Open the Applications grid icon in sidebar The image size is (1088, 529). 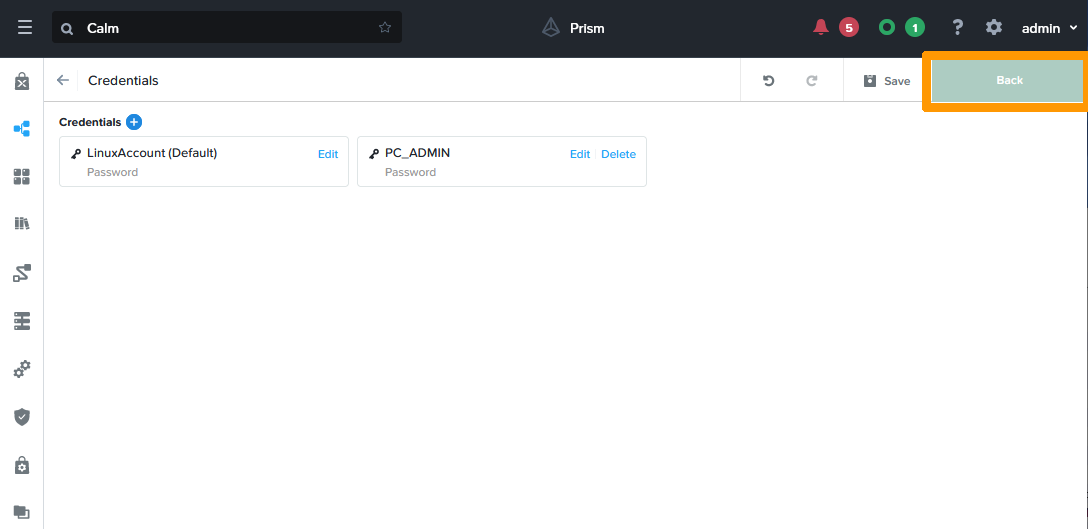[x=22, y=177]
